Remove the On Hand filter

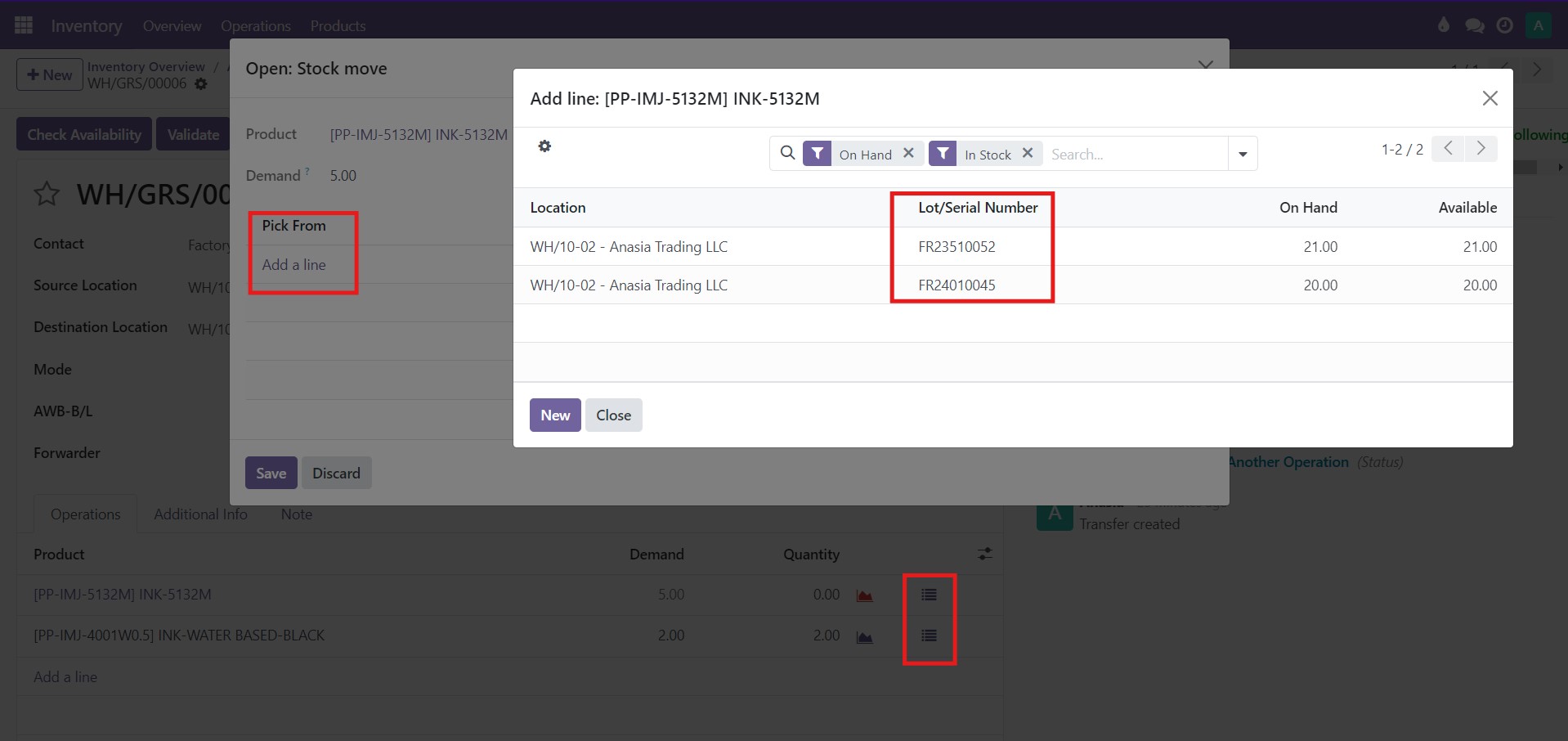[x=908, y=153]
